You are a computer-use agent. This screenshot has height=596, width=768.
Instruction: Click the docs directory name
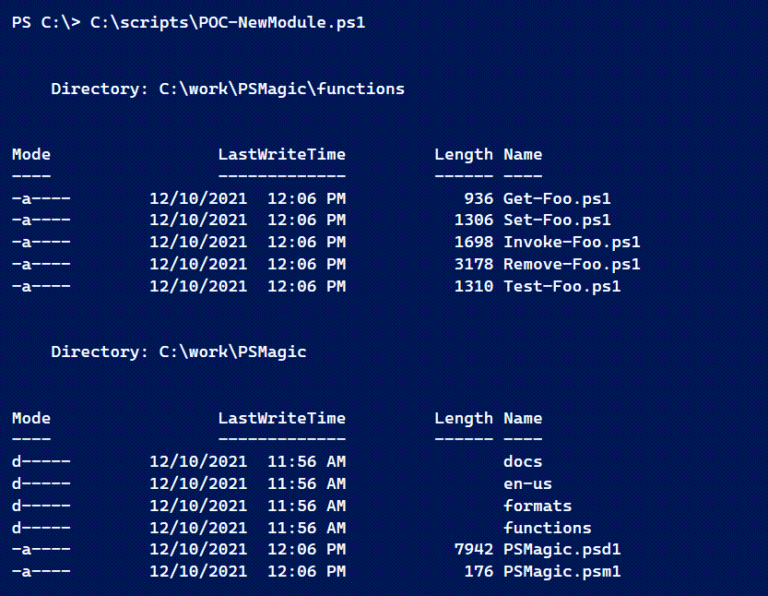[523, 461]
